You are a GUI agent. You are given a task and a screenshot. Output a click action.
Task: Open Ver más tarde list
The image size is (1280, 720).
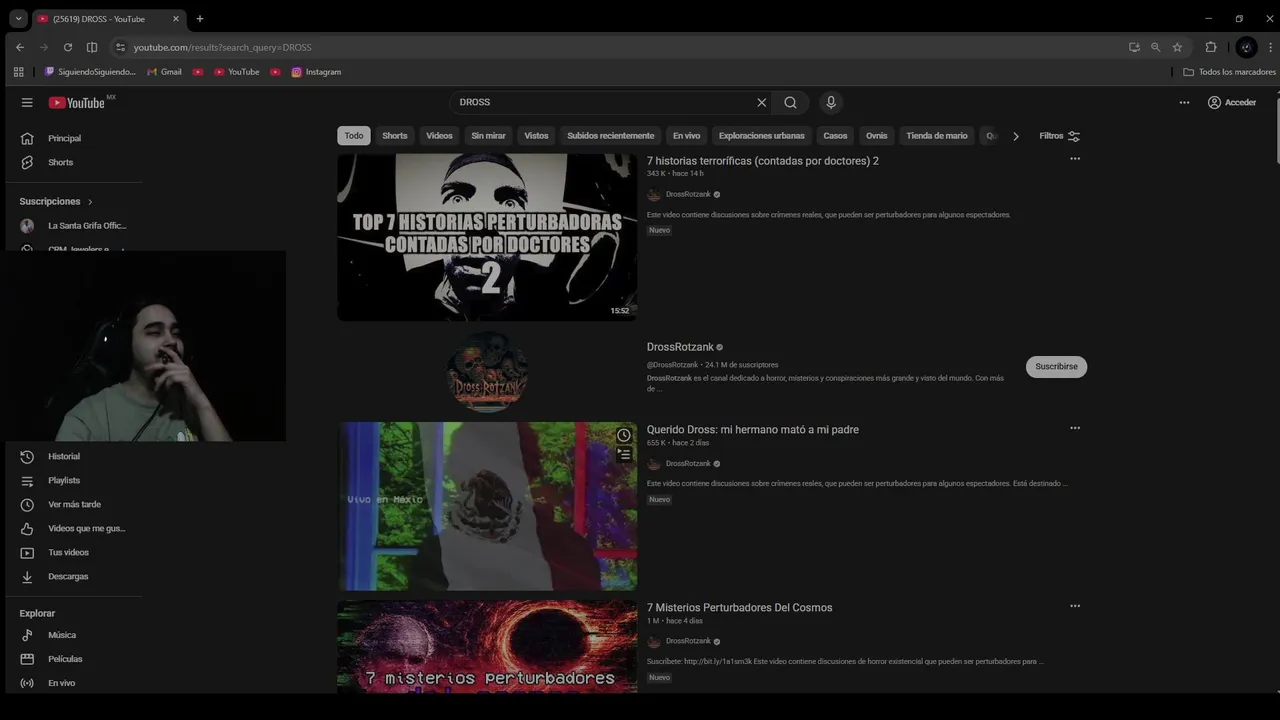click(x=74, y=504)
